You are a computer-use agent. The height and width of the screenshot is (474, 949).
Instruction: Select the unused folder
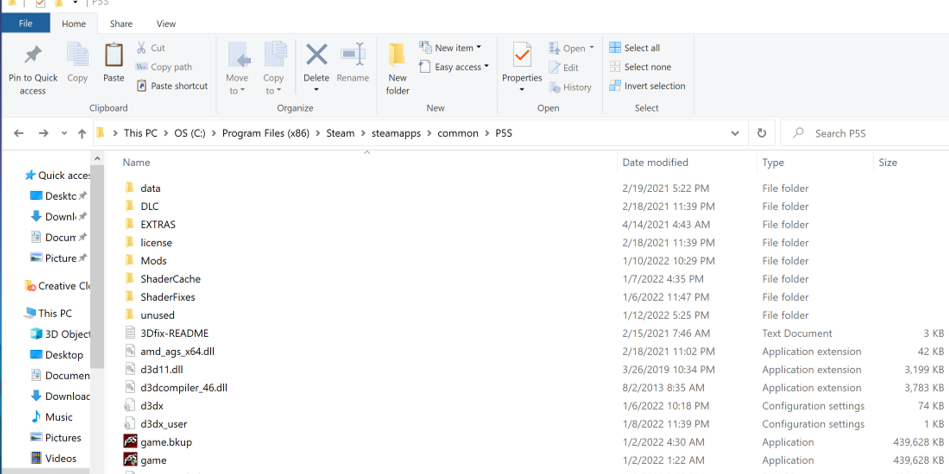tap(157, 315)
